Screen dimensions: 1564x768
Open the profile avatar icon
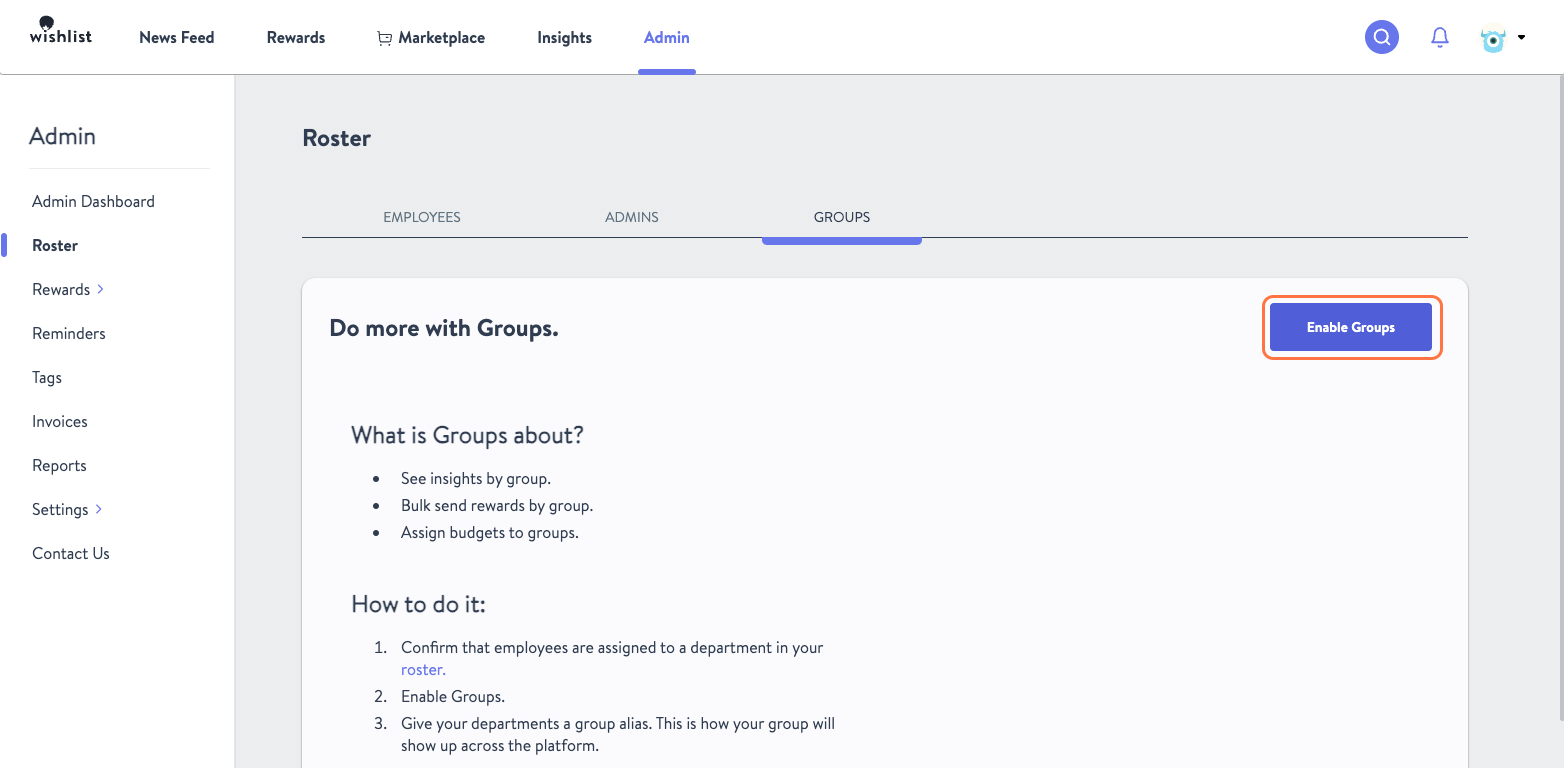(1492, 37)
